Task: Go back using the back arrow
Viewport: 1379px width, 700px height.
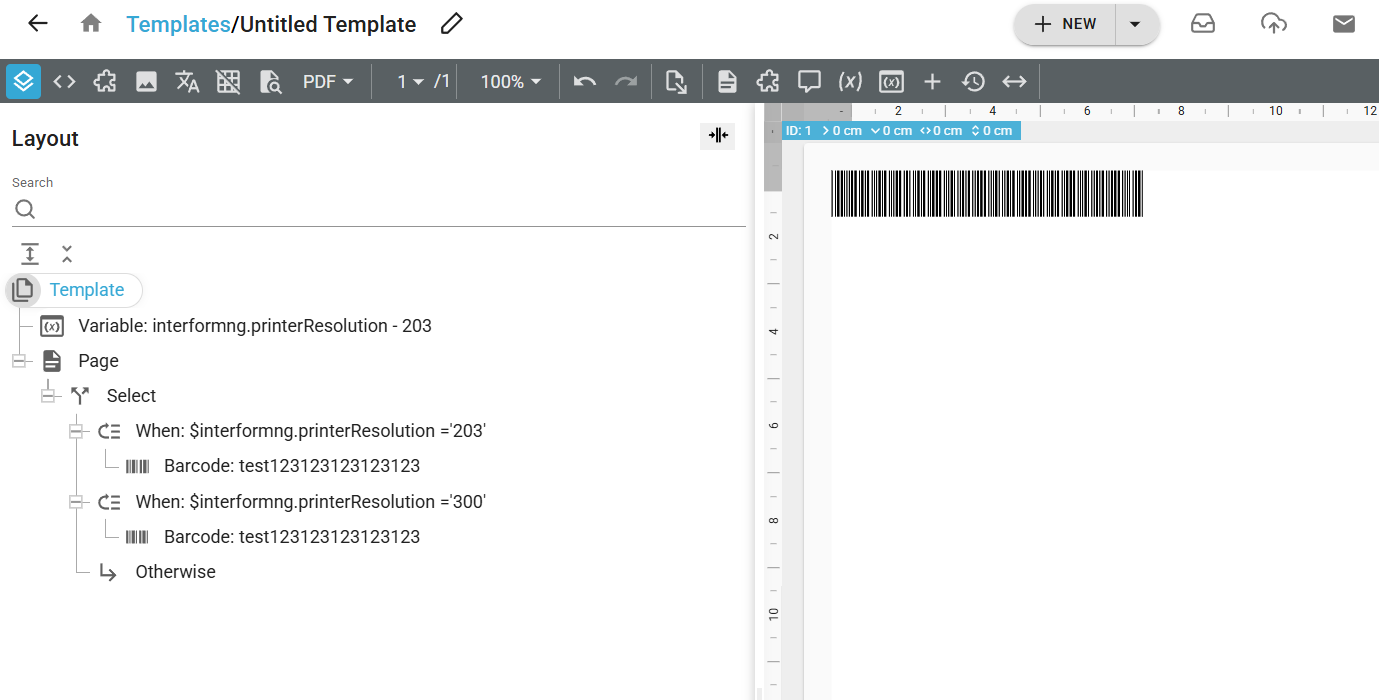Action: click(38, 24)
